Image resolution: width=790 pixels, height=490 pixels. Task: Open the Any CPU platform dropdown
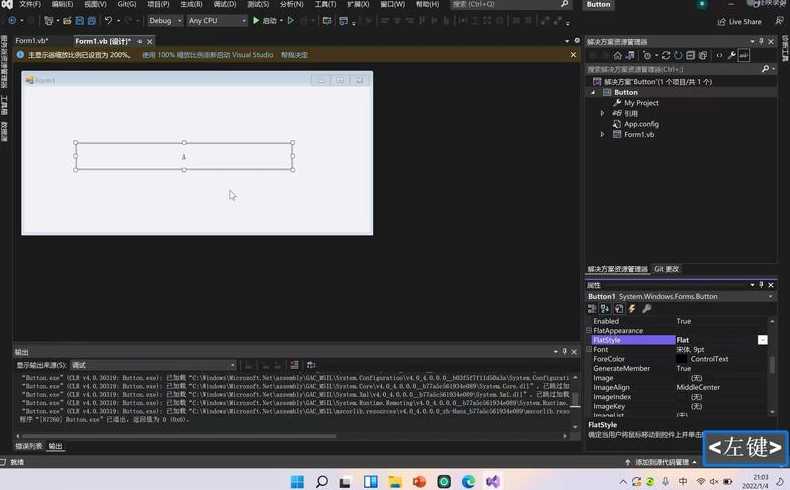tap(217, 21)
